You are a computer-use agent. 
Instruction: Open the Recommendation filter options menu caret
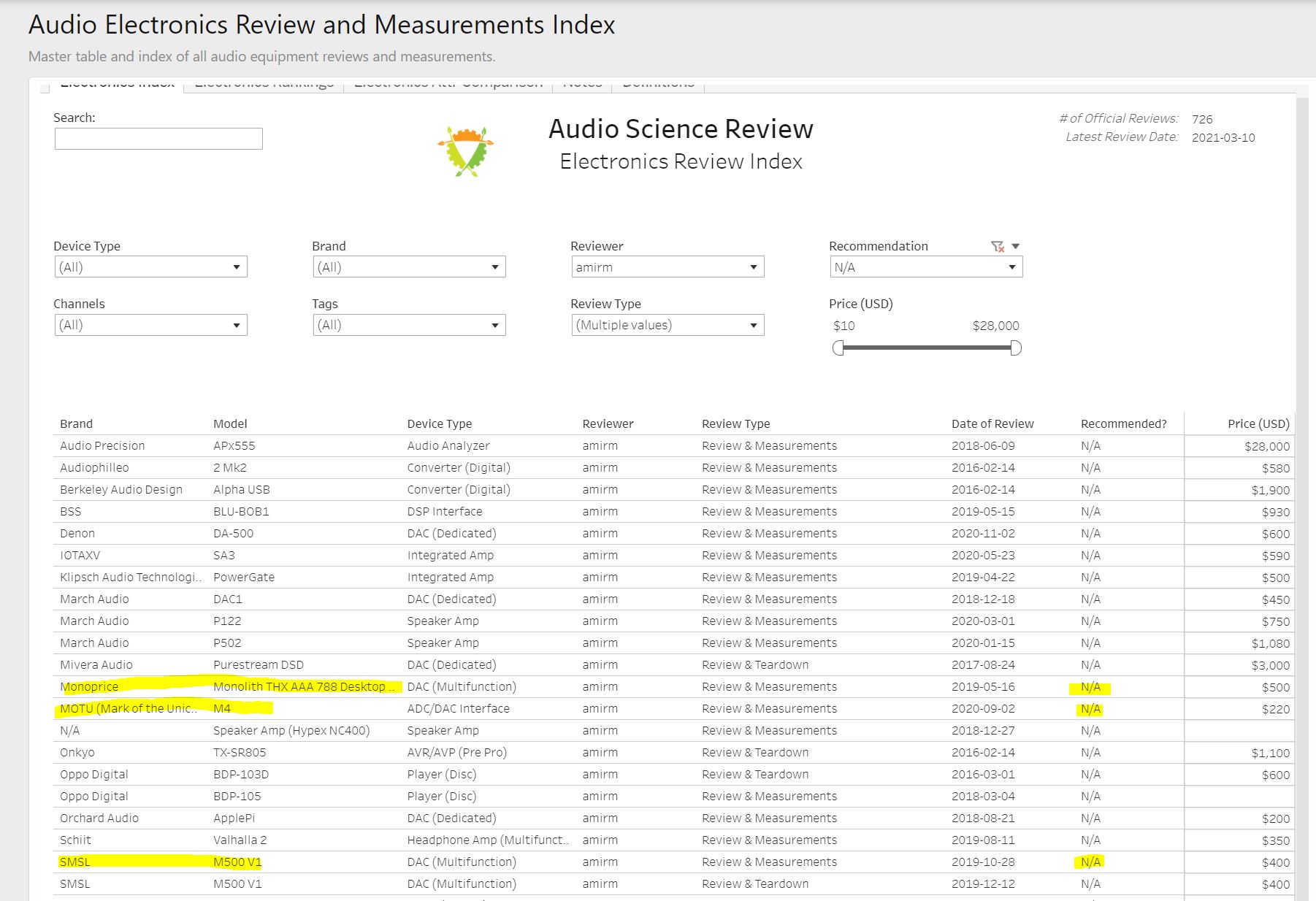coord(1015,246)
